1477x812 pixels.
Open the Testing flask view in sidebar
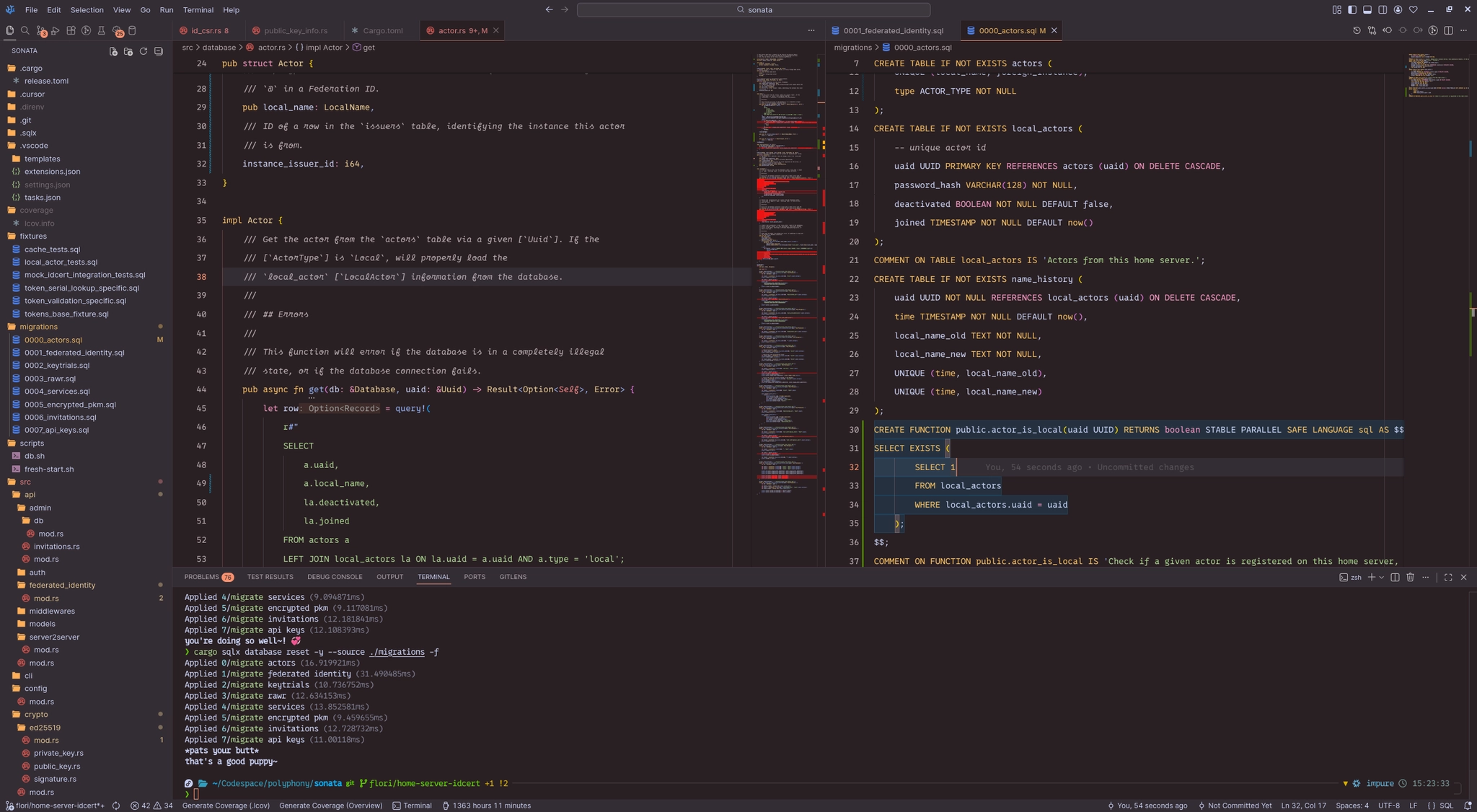pos(102,30)
